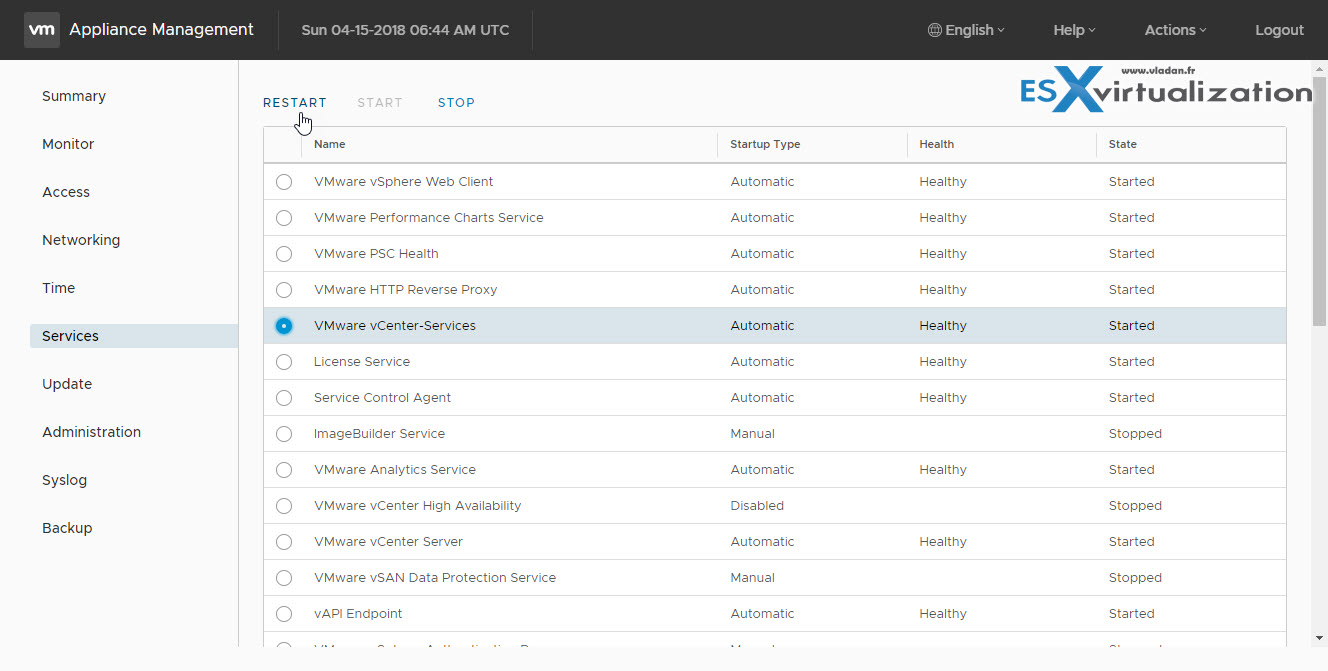Select the vAPI Endpoint radio button
The height and width of the screenshot is (671, 1328).
(284, 614)
